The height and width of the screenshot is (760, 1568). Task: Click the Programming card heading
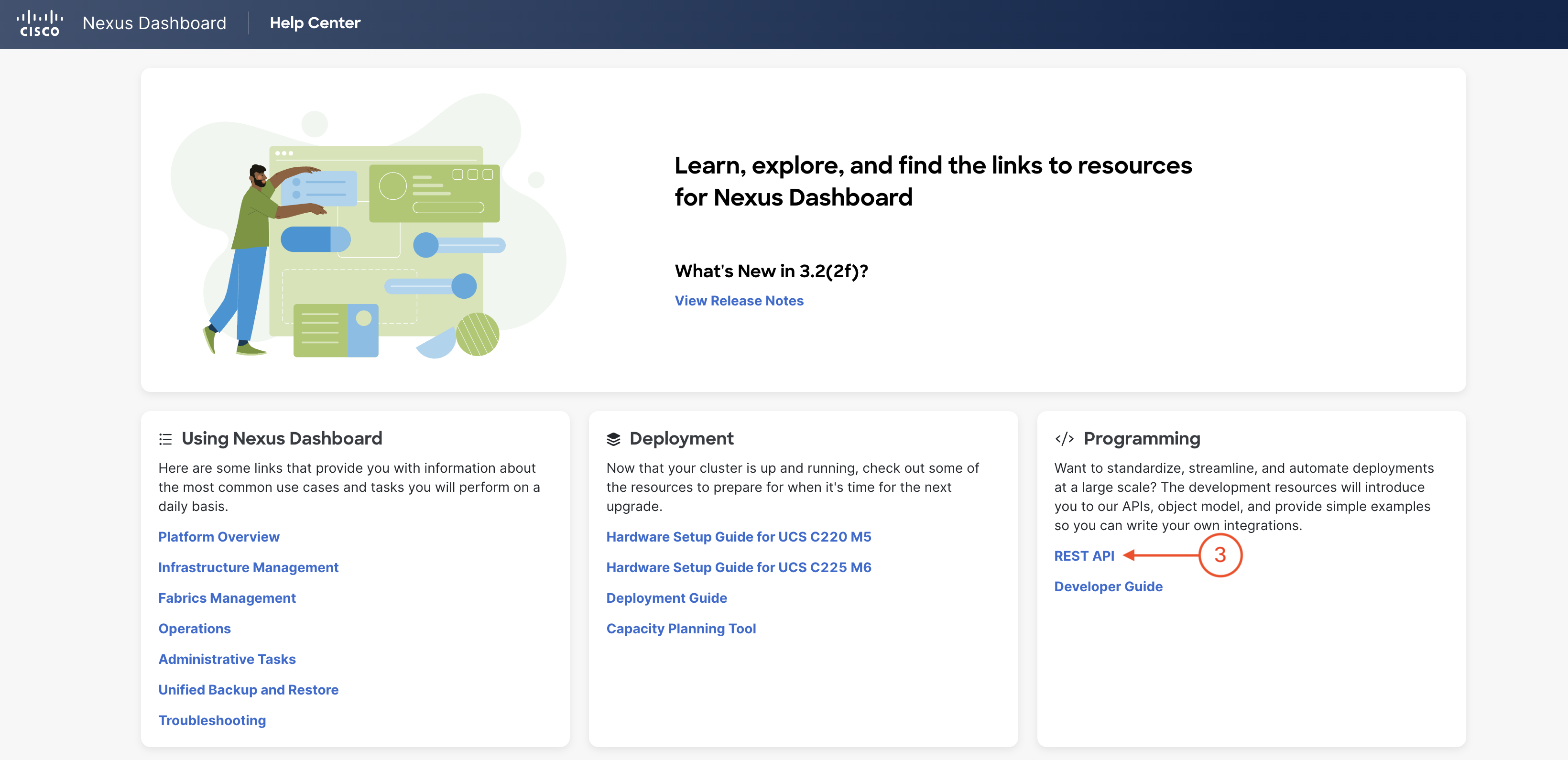tap(1142, 439)
